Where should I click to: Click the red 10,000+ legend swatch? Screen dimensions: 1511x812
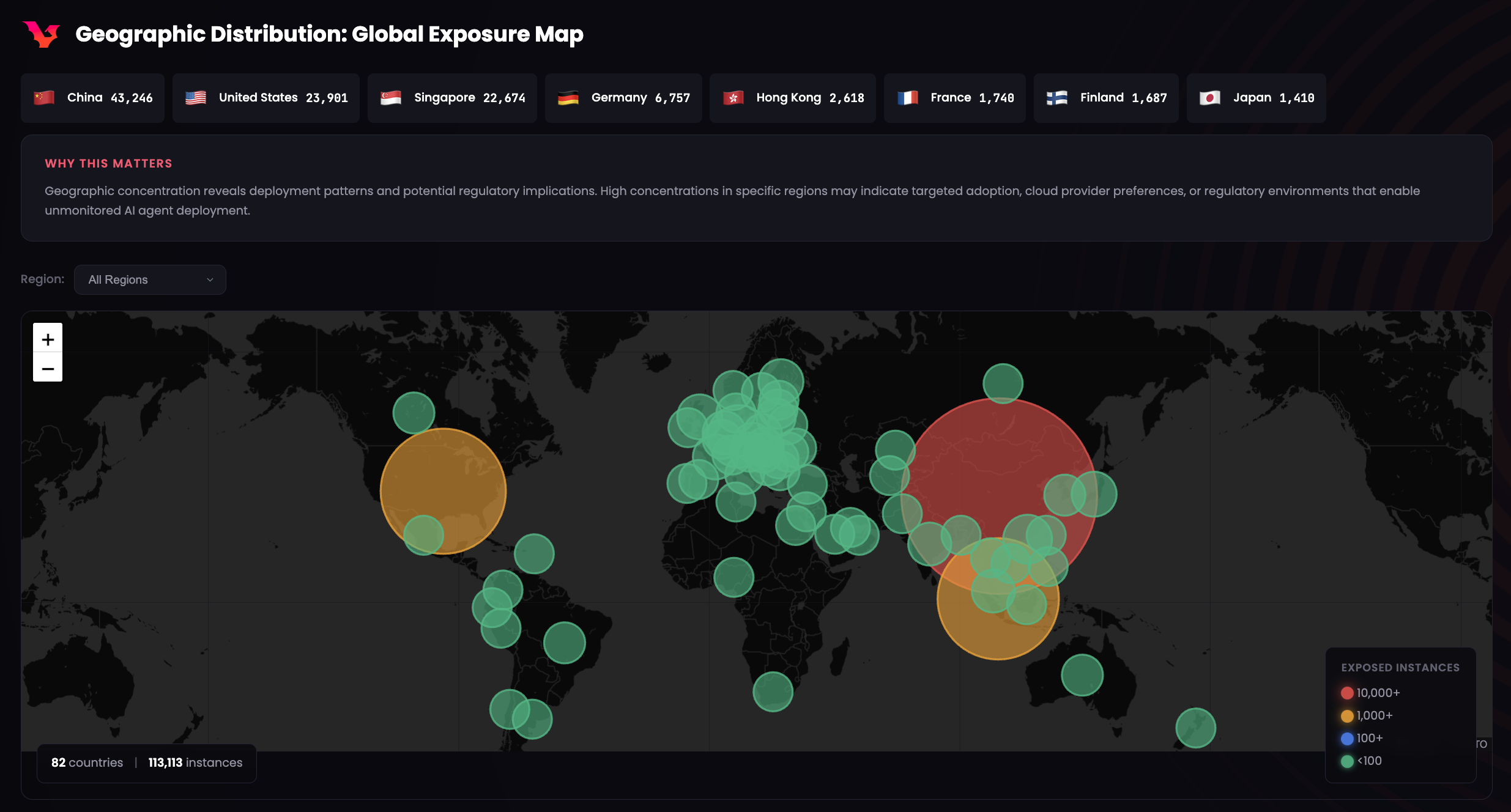(1347, 693)
